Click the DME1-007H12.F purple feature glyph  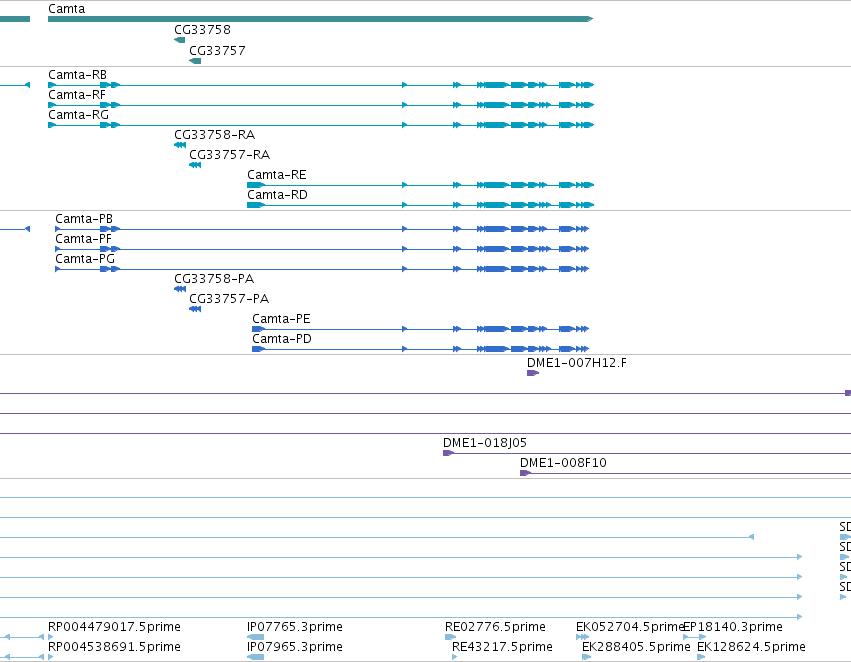coord(533,373)
